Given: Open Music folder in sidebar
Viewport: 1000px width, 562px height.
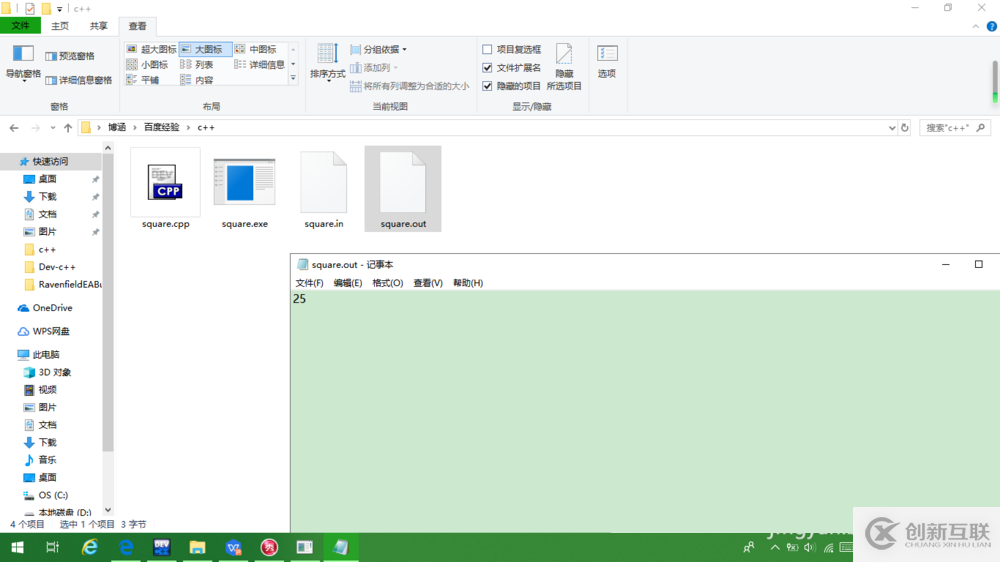Looking at the screenshot, I should click(47, 460).
